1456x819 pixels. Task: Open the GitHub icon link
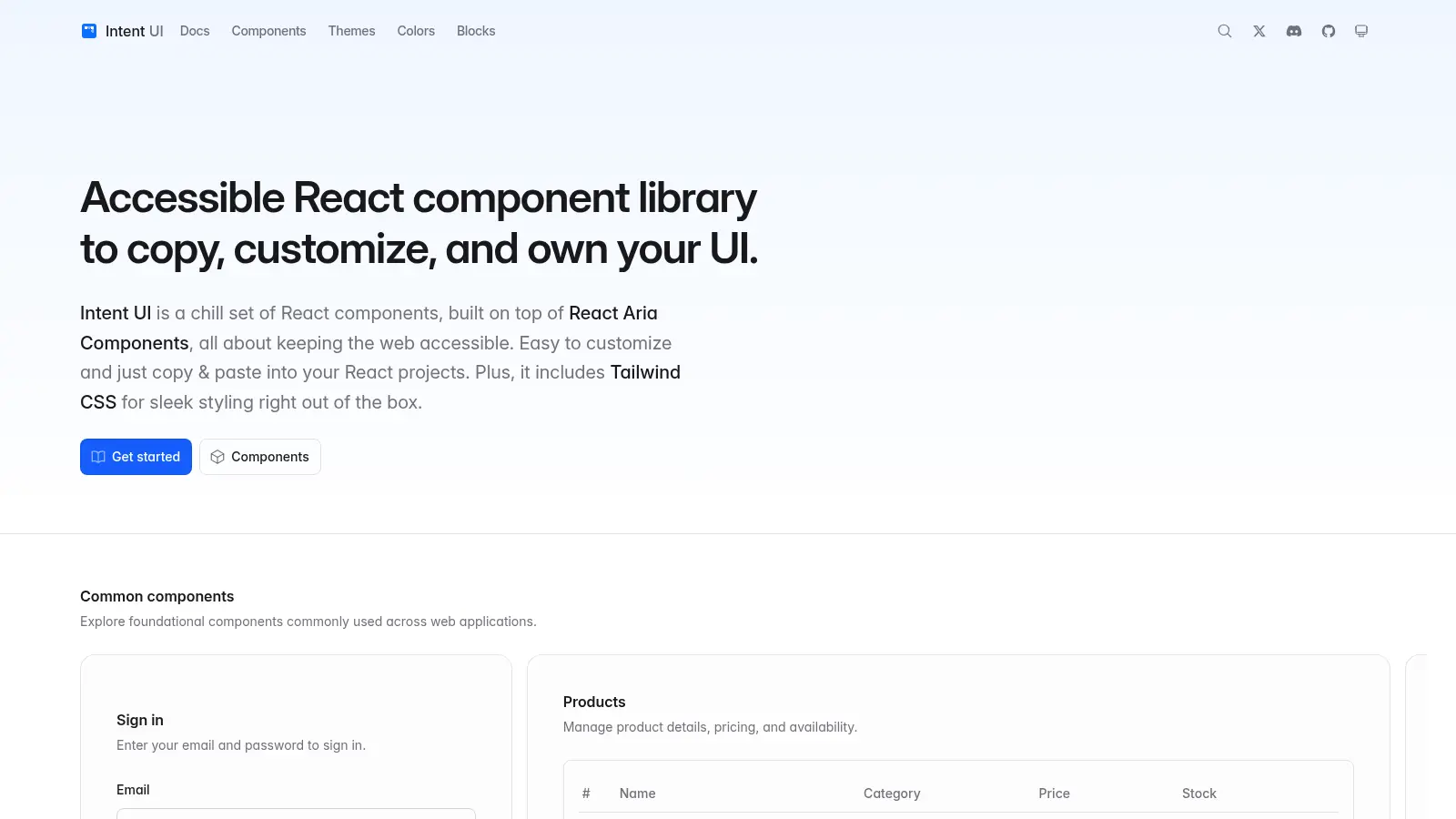1329,31
